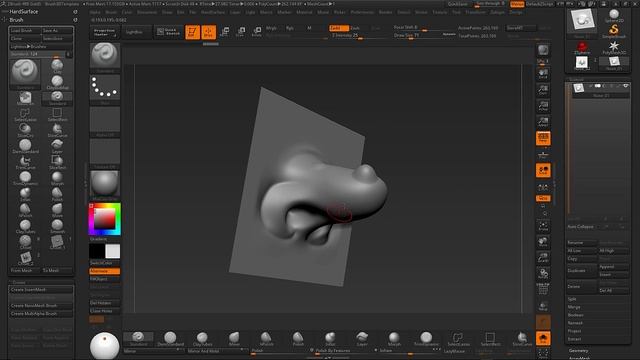Select the ClayBuildup brush in the Brush palette
The width and height of the screenshot is (640, 360).
57,82
